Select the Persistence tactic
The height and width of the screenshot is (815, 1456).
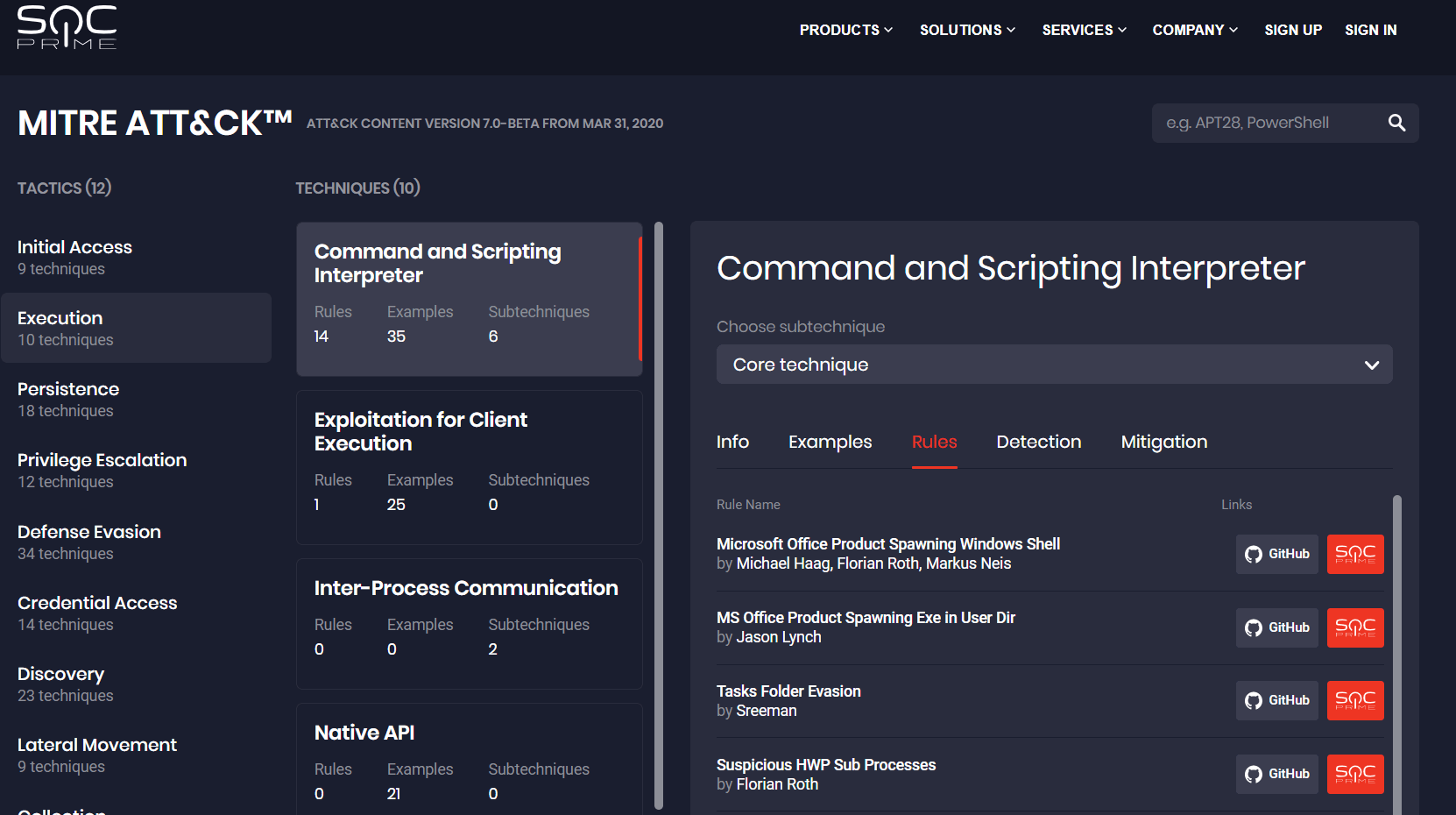point(68,399)
